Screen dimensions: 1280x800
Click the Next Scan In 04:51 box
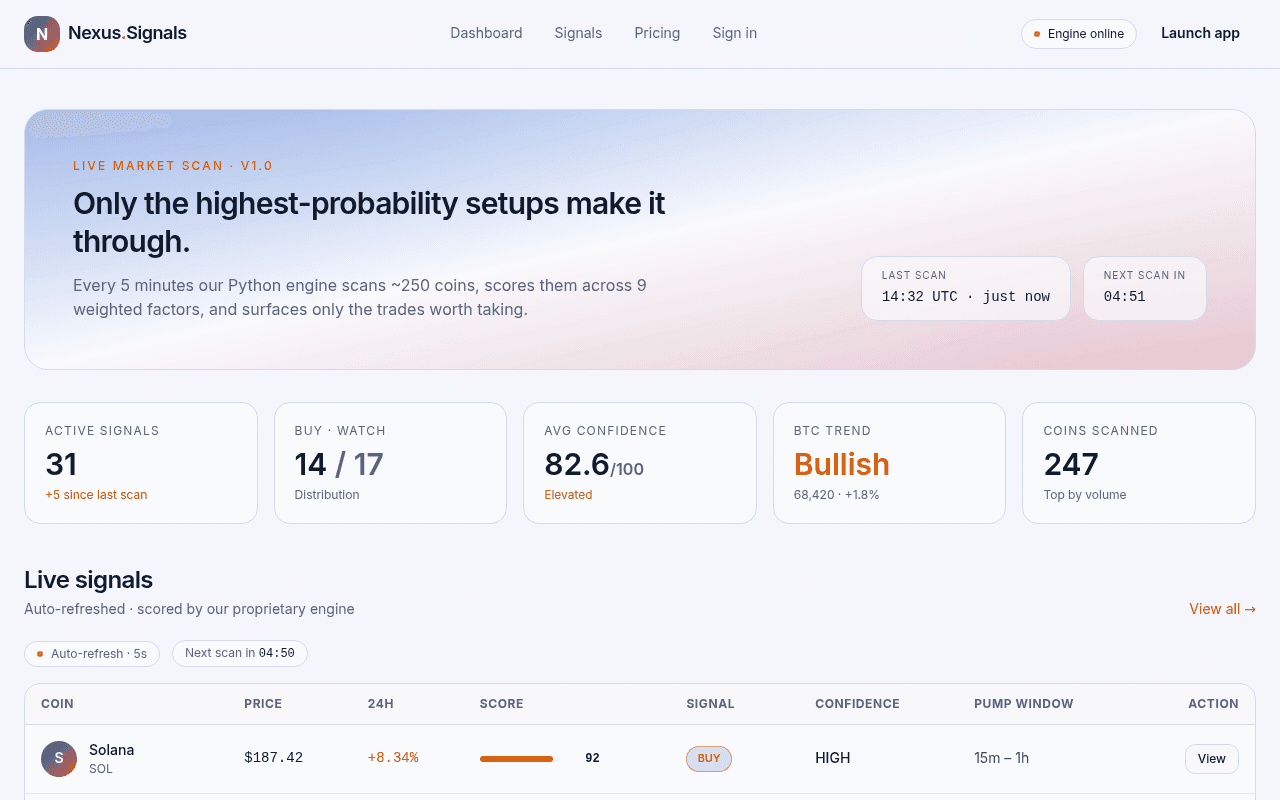1145,288
